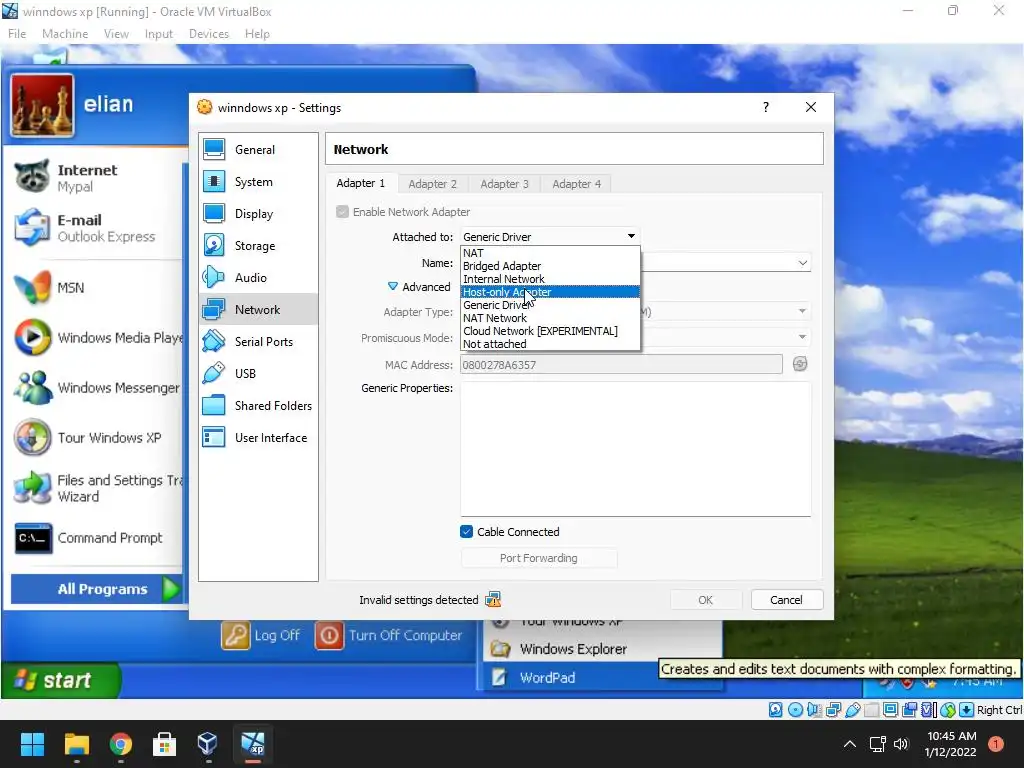Click hard disk activity status icon

coord(775,710)
